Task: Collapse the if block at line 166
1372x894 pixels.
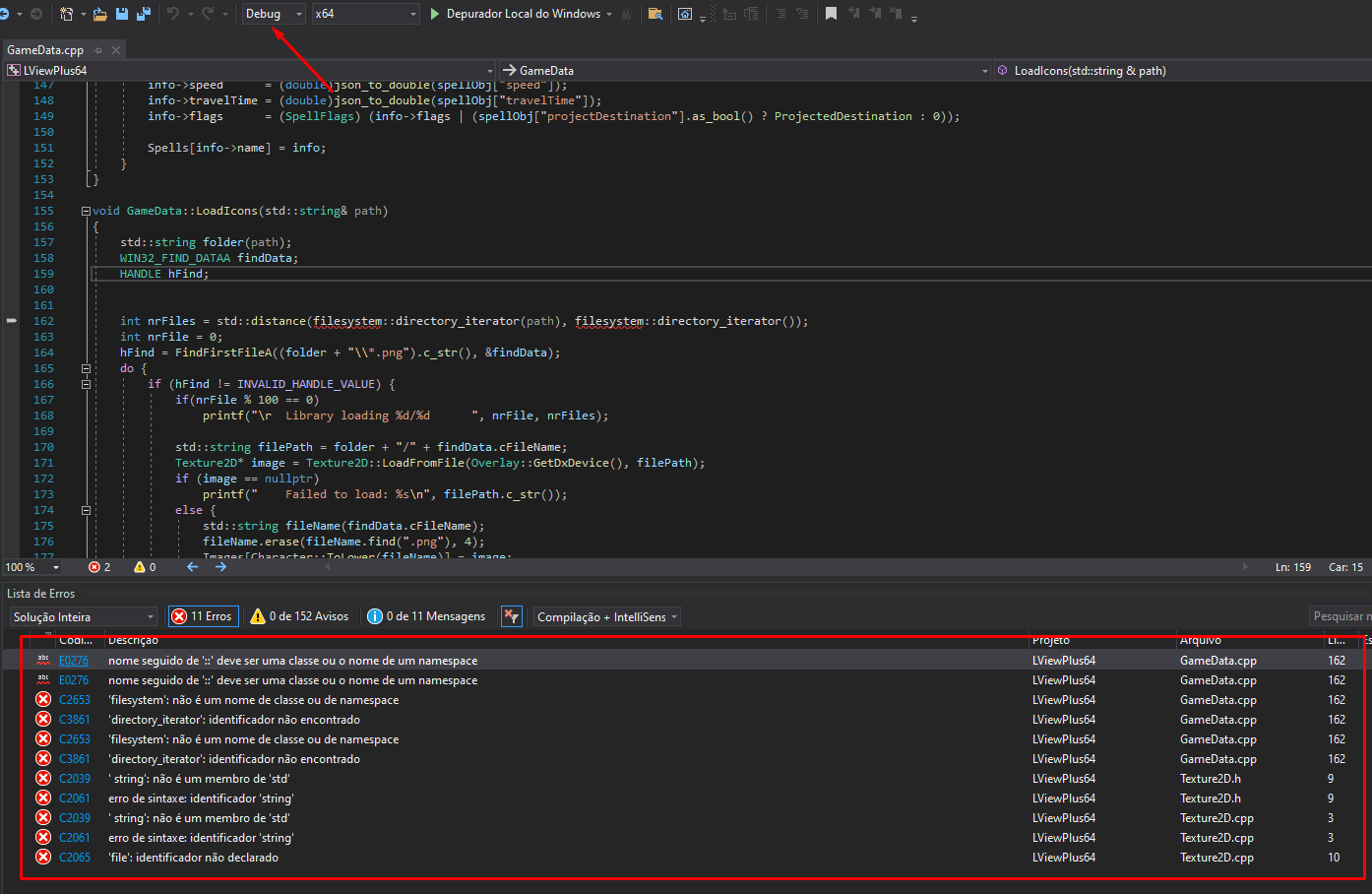Action: (86, 384)
